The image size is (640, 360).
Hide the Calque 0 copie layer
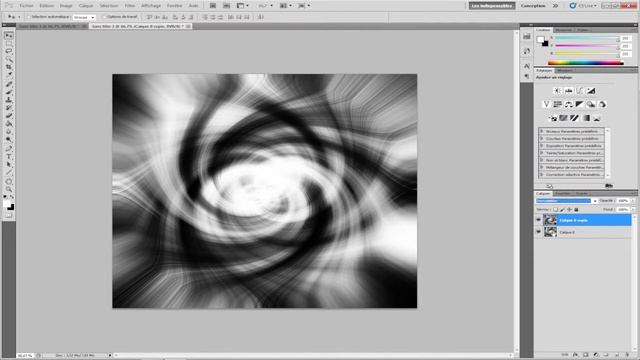(538, 220)
